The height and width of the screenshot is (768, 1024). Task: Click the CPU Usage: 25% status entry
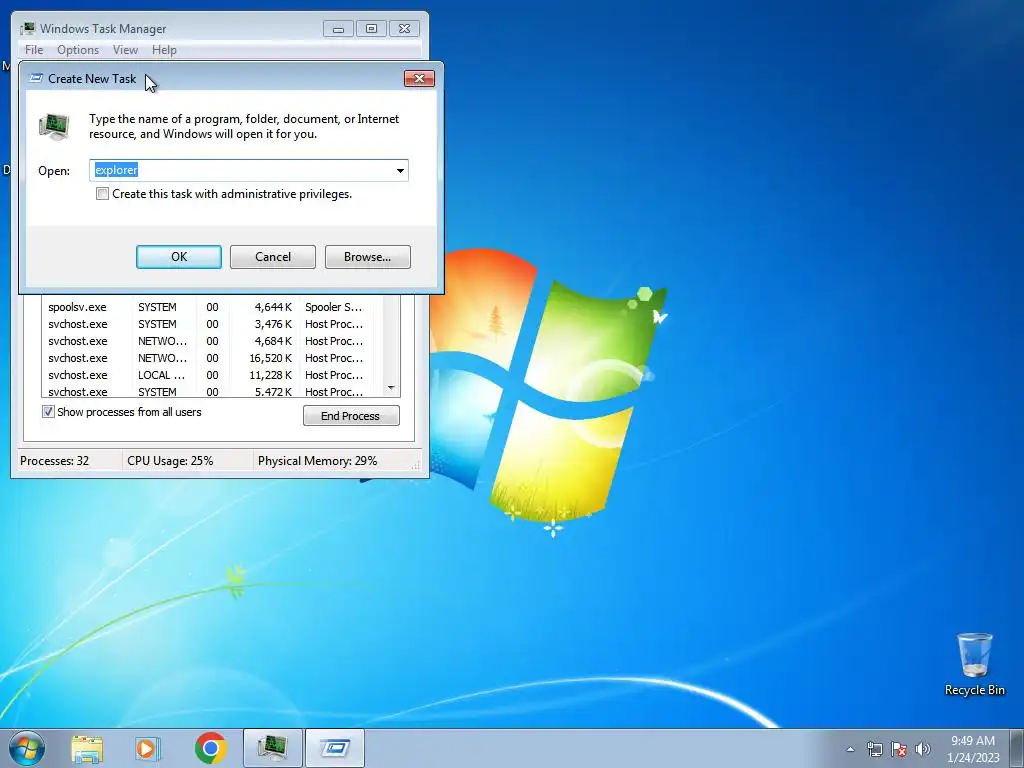[x=170, y=460]
